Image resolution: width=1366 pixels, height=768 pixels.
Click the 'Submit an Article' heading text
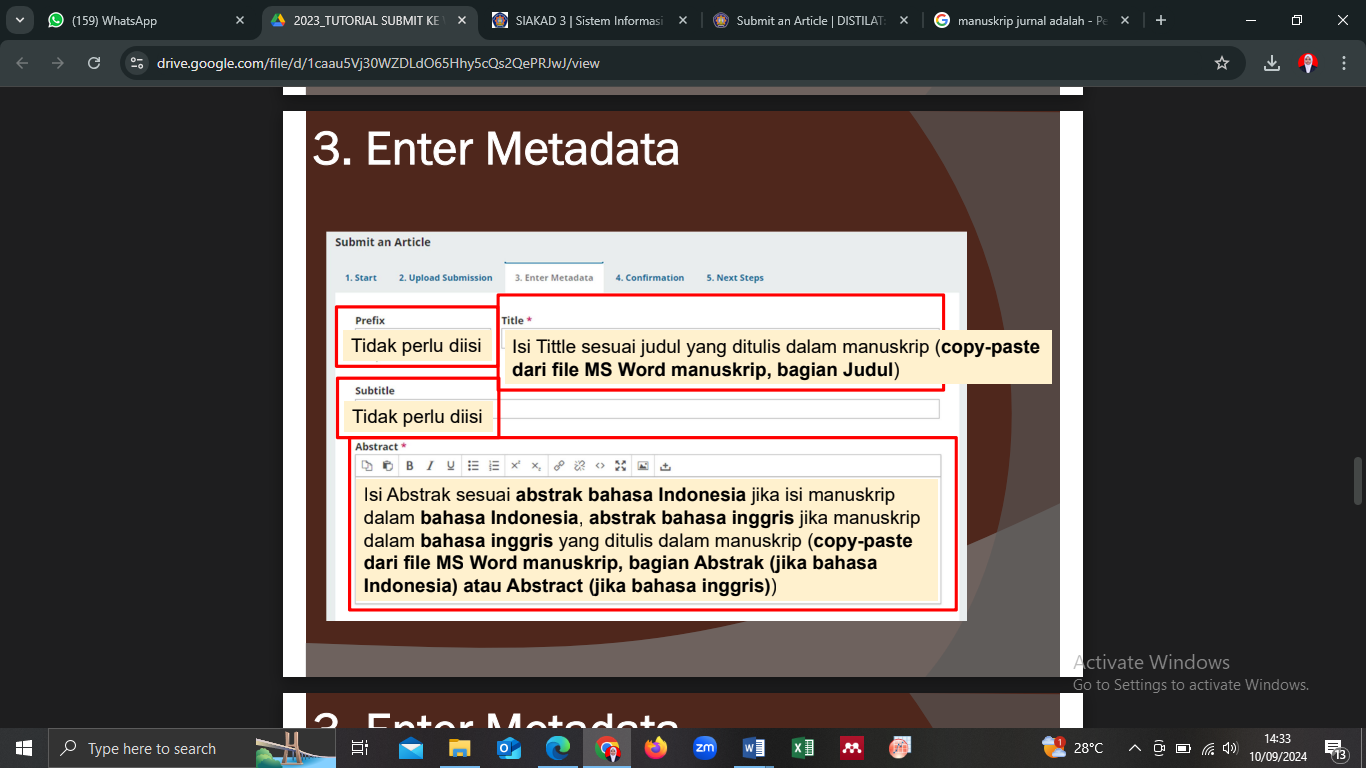[383, 242]
